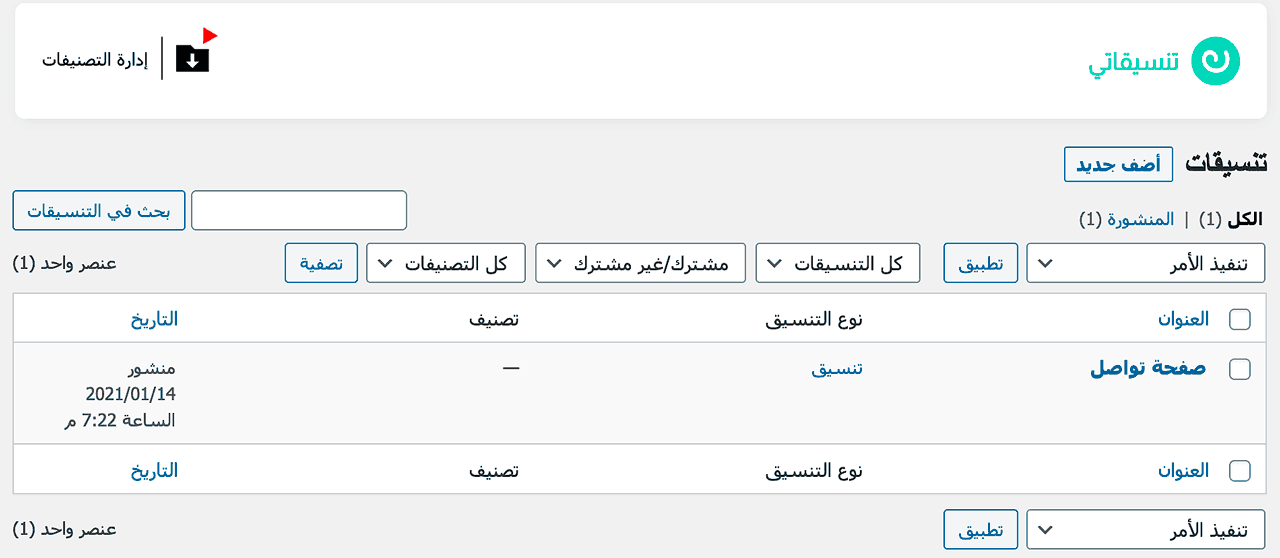Click the بحث في التنسيقات search button

tap(99, 211)
